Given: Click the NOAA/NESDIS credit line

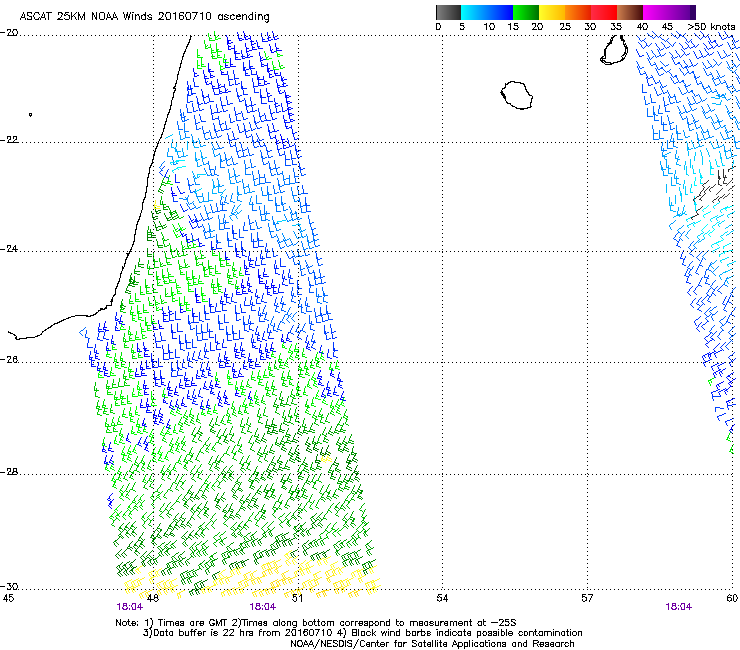Looking at the screenshot, I should click(x=432, y=644).
